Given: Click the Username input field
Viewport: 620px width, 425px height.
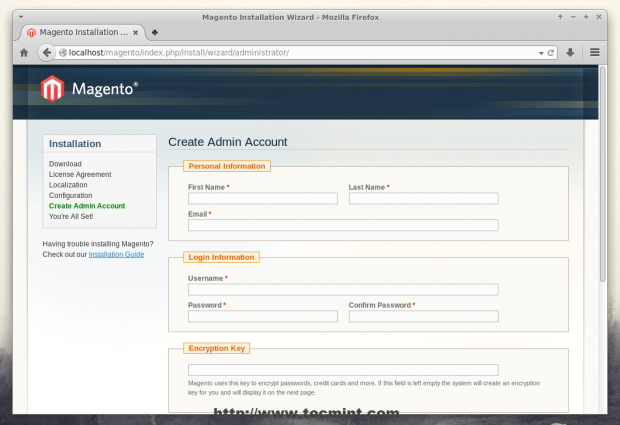Looking at the screenshot, I should [x=343, y=290].
